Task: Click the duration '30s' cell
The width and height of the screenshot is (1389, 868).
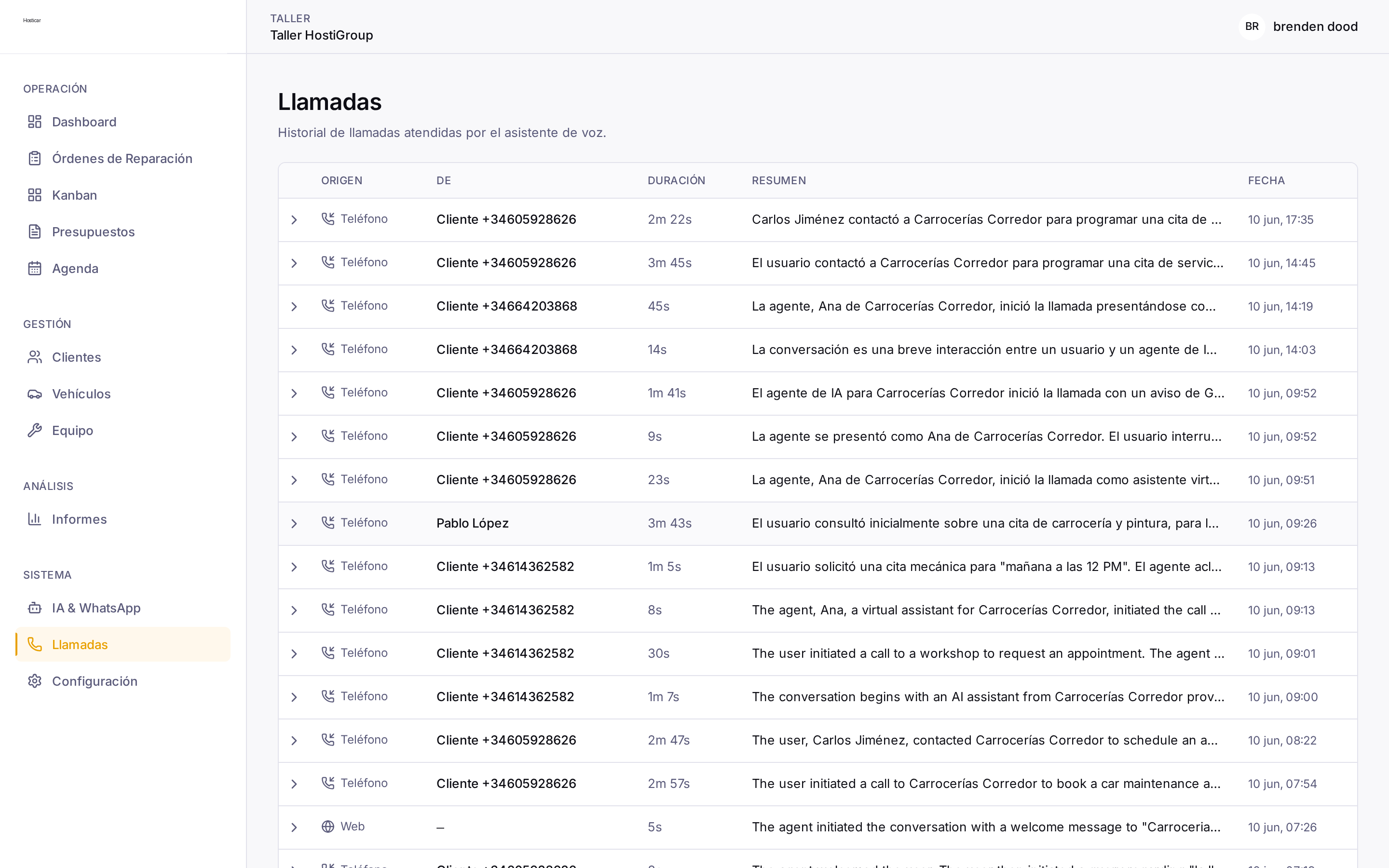Action: 658,653
